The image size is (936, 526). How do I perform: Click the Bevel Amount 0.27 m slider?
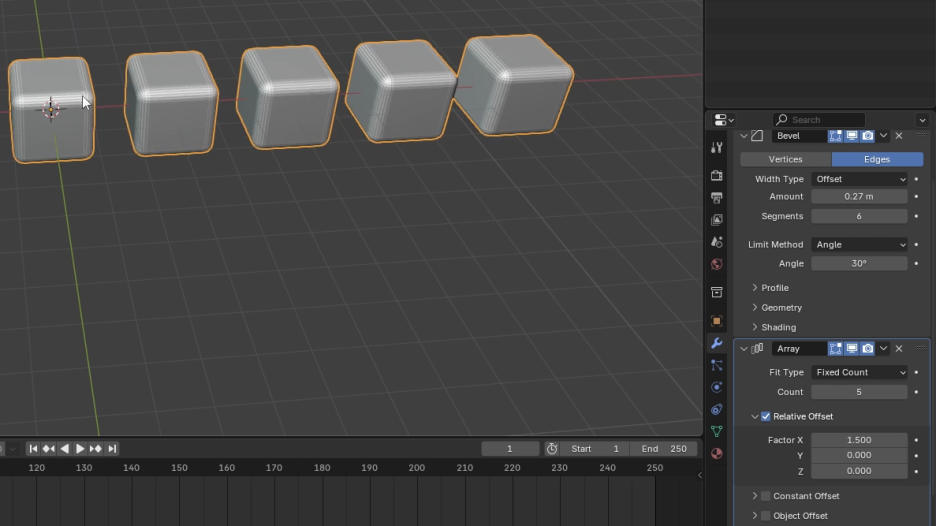pyautogui.click(x=860, y=196)
